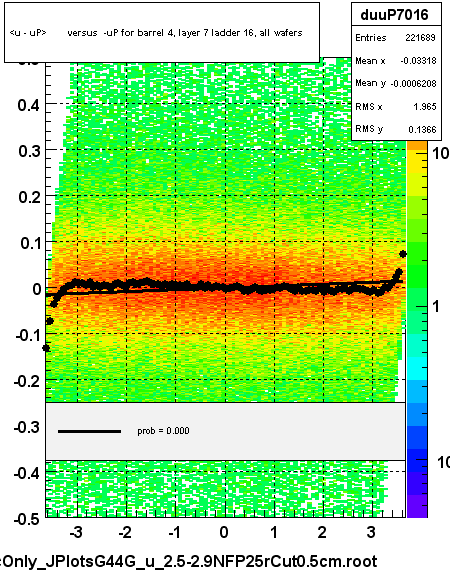Click the x-axis label 0

click(x=224, y=532)
